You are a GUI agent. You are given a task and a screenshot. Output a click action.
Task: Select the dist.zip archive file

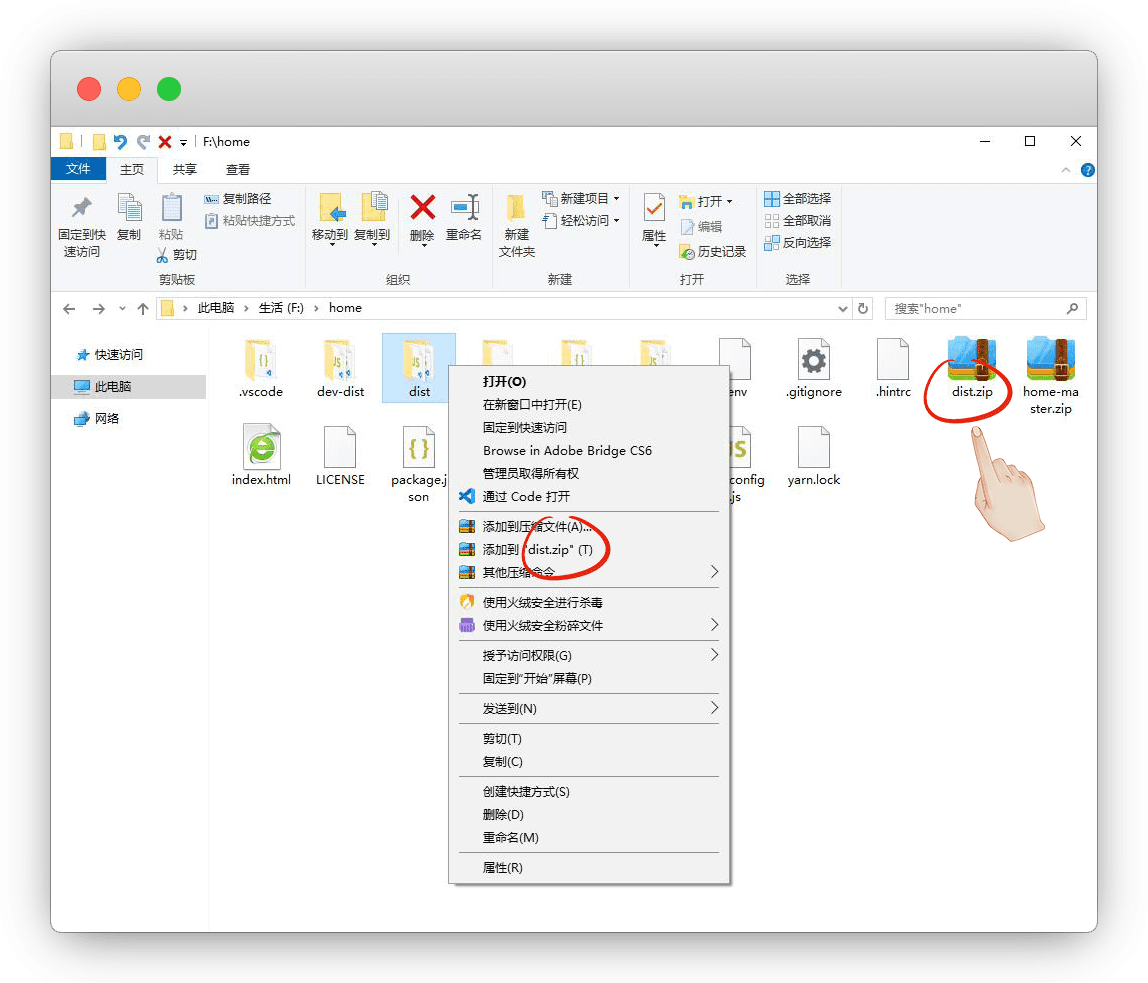click(971, 367)
